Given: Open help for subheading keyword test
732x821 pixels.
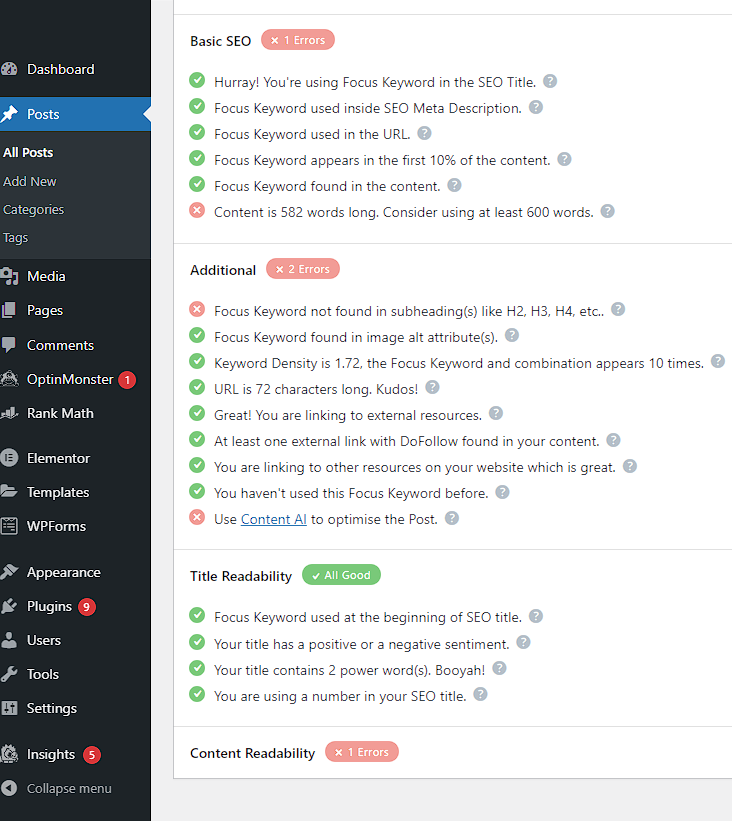Looking at the screenshot, I should [x=618, y=309].
